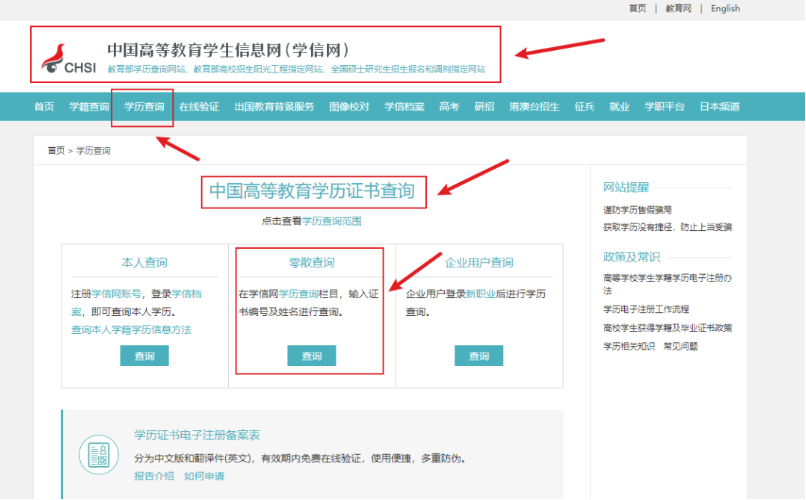806x500 pixels.
Task: Select 港澳台招生 in navigation
Action: (534, 106)
